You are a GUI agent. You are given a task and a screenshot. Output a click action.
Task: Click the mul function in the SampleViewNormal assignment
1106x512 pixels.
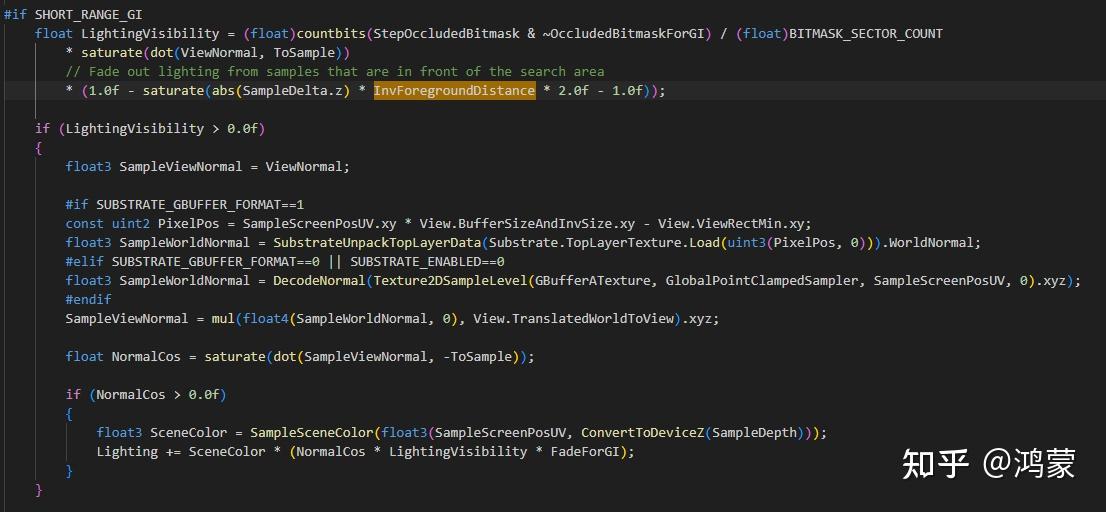pyautogui.click(x=224, y=319)
